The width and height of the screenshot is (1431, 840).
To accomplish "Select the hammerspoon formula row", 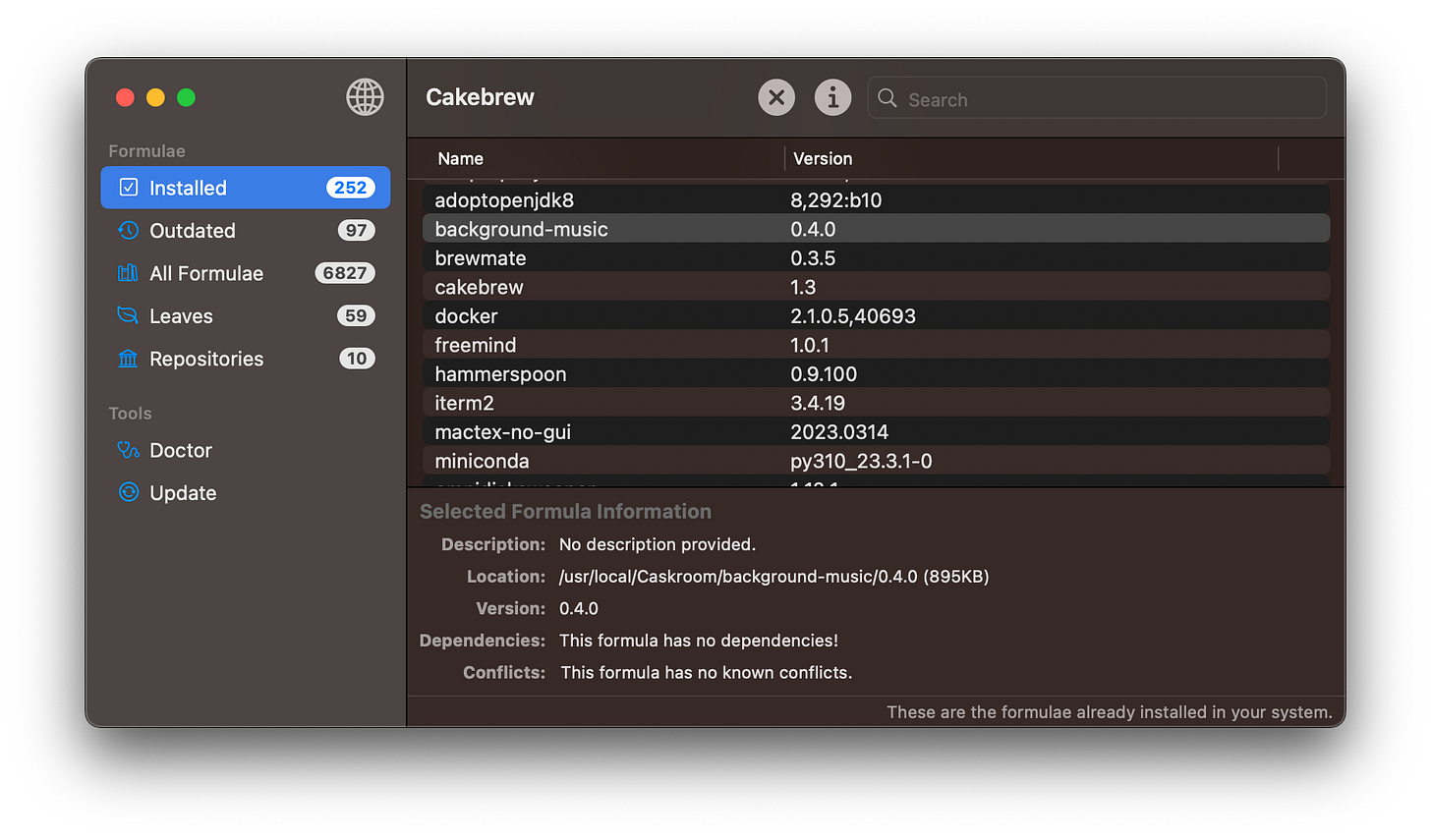I will pos(877,373).
